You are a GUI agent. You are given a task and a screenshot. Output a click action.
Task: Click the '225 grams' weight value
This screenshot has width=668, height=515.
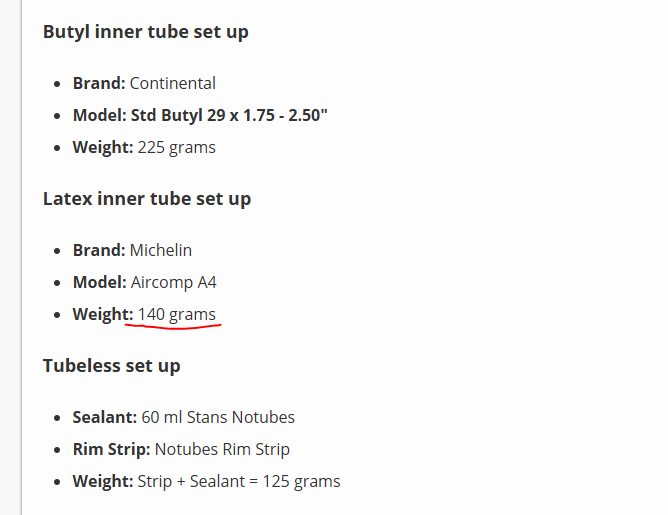[x=176, y=148]
